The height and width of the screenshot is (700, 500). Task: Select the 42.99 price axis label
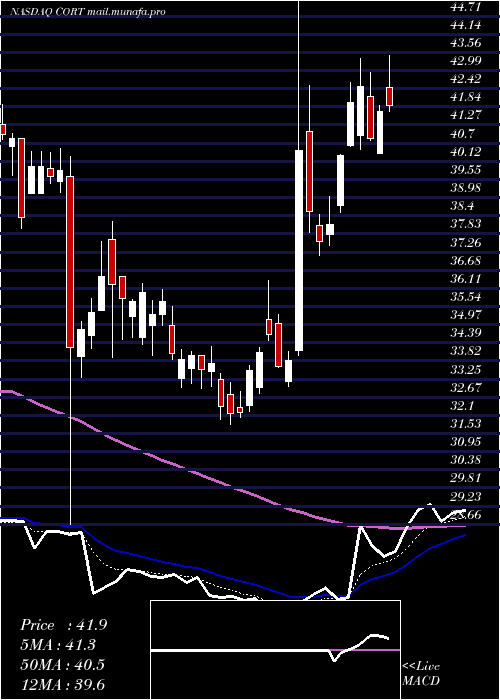(x=466, y=62)
